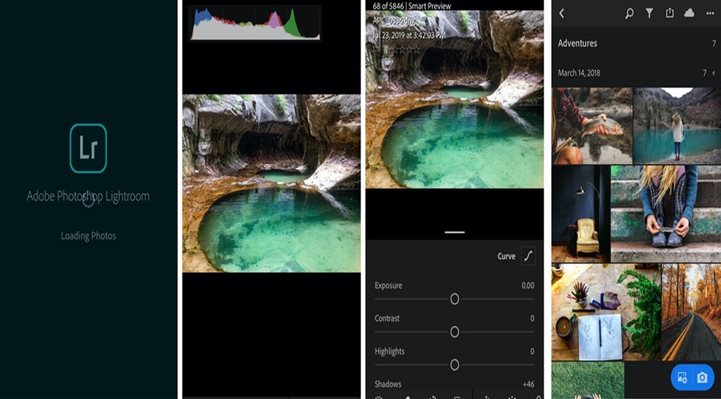Tap the Lr logo on loading screen
The height and width of the screenshot is (399, 721).
tap(88, 148)
